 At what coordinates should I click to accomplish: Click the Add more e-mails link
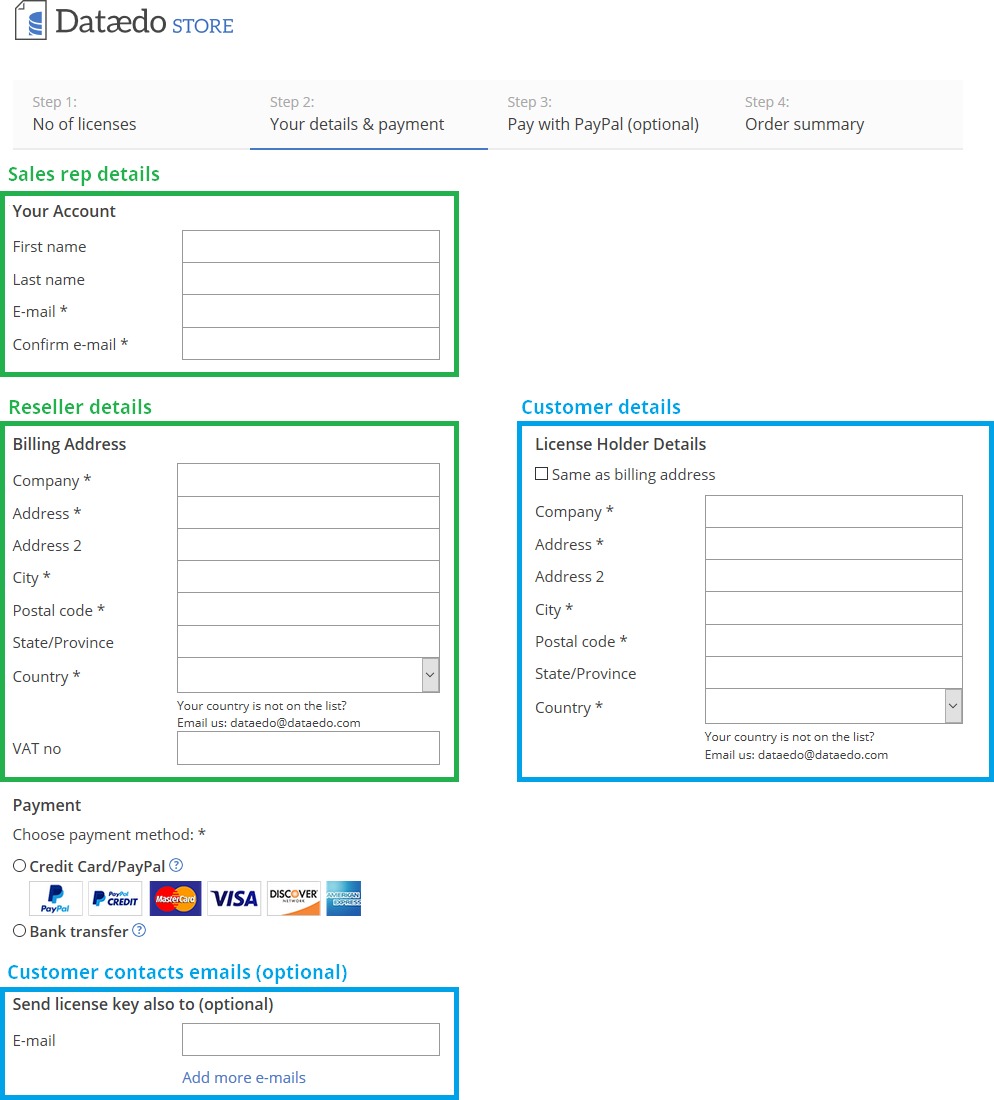(244, 1077)
